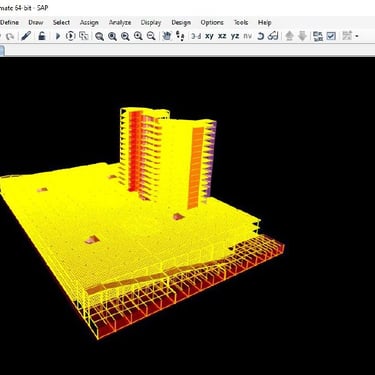The width and height of the screenshot is (375, 375).
Task: Open the Tools menu
Action: point(241,23)
